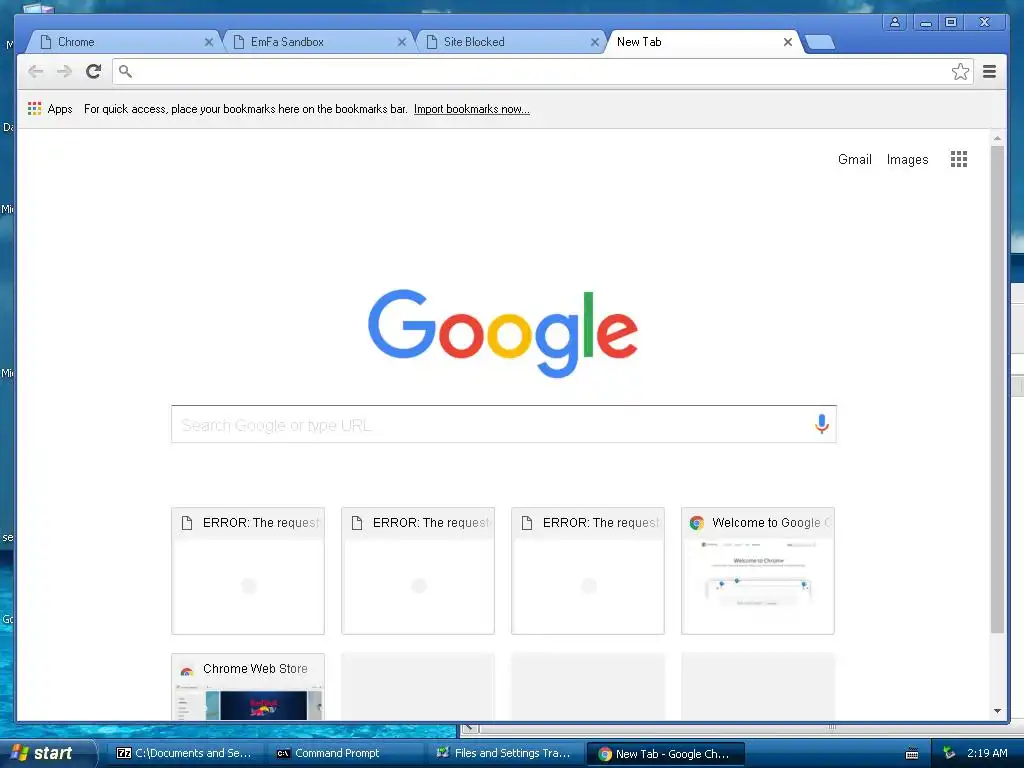Click the vertical scrollbar thumb
Viewport: 1024px width, 768px height.
(997, 389)
